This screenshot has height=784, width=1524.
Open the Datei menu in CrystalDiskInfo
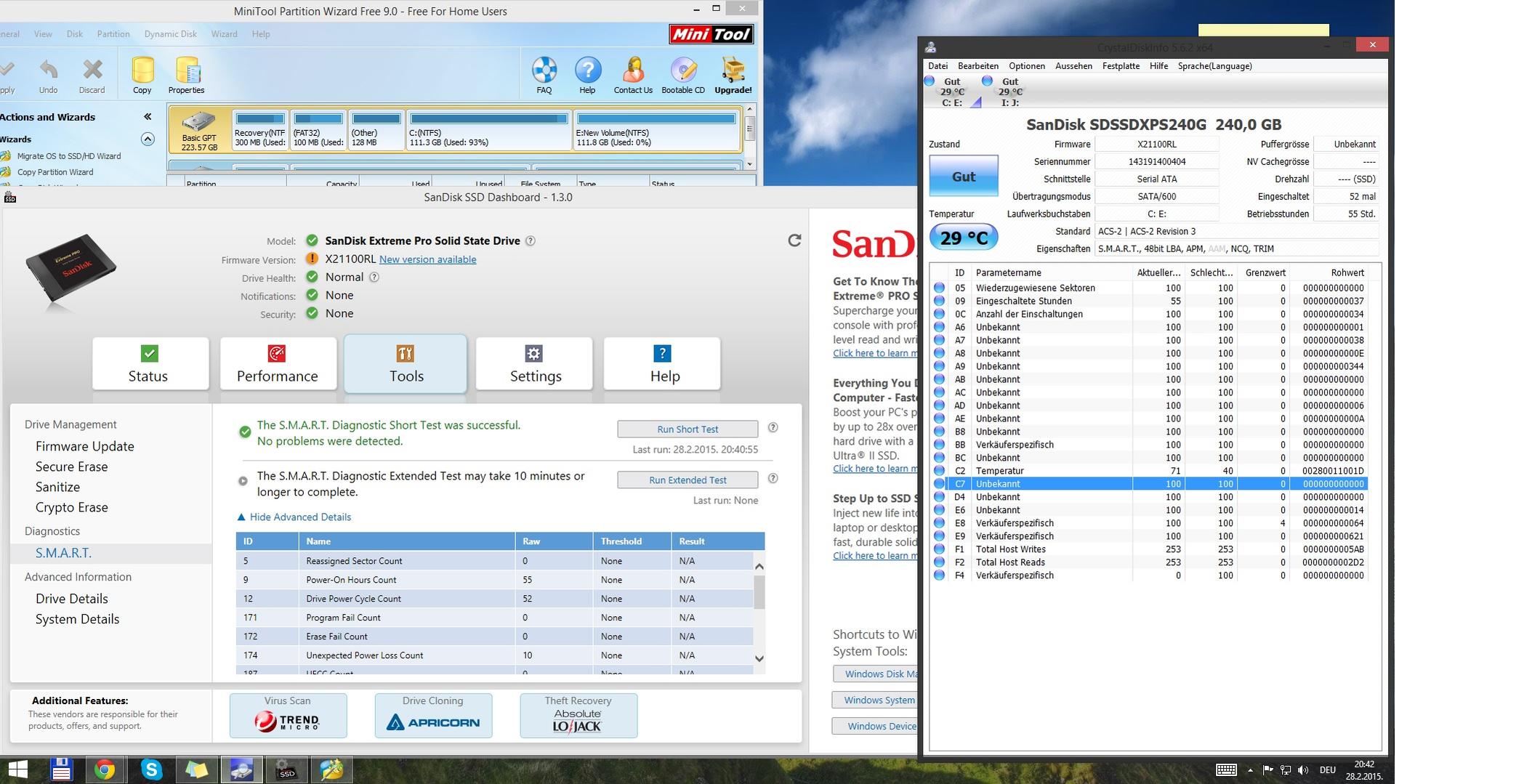[938, 66]
